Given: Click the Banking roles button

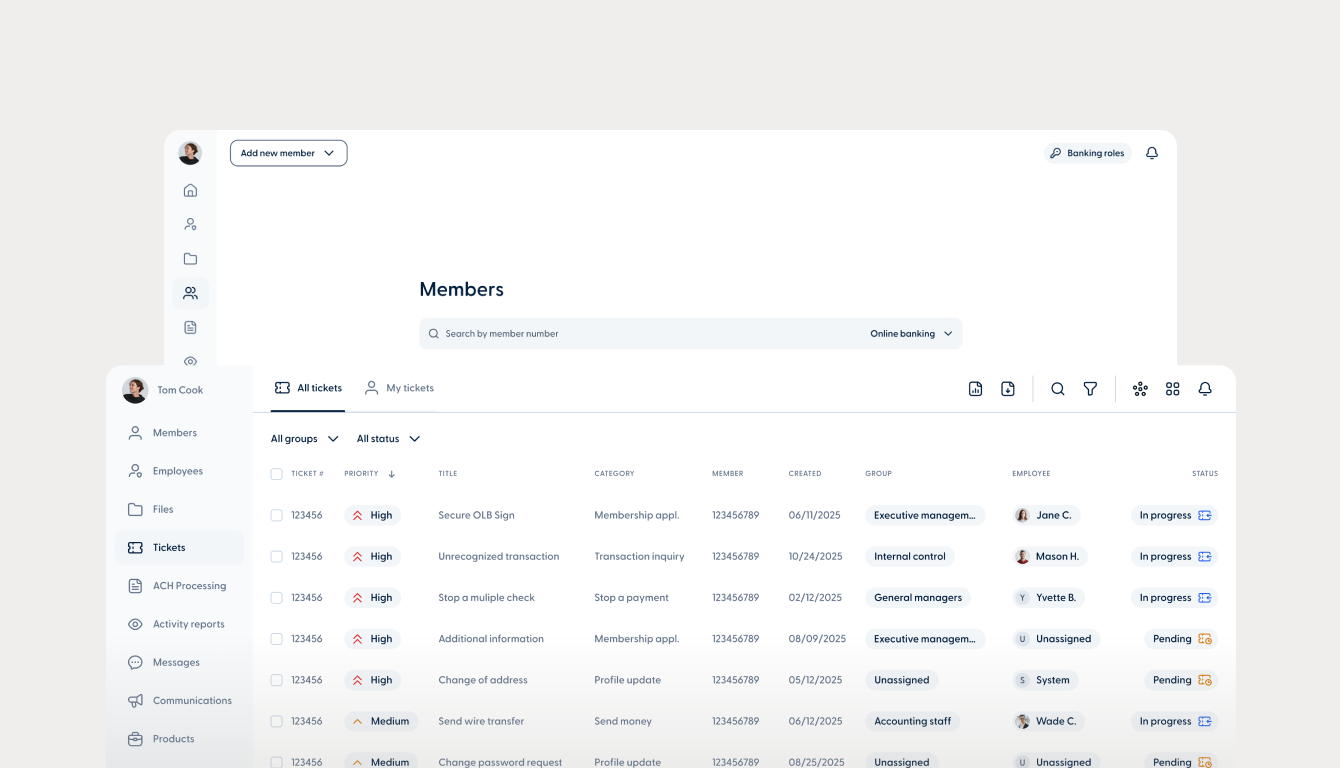Looking at the screenshot, I should 1088,153.
